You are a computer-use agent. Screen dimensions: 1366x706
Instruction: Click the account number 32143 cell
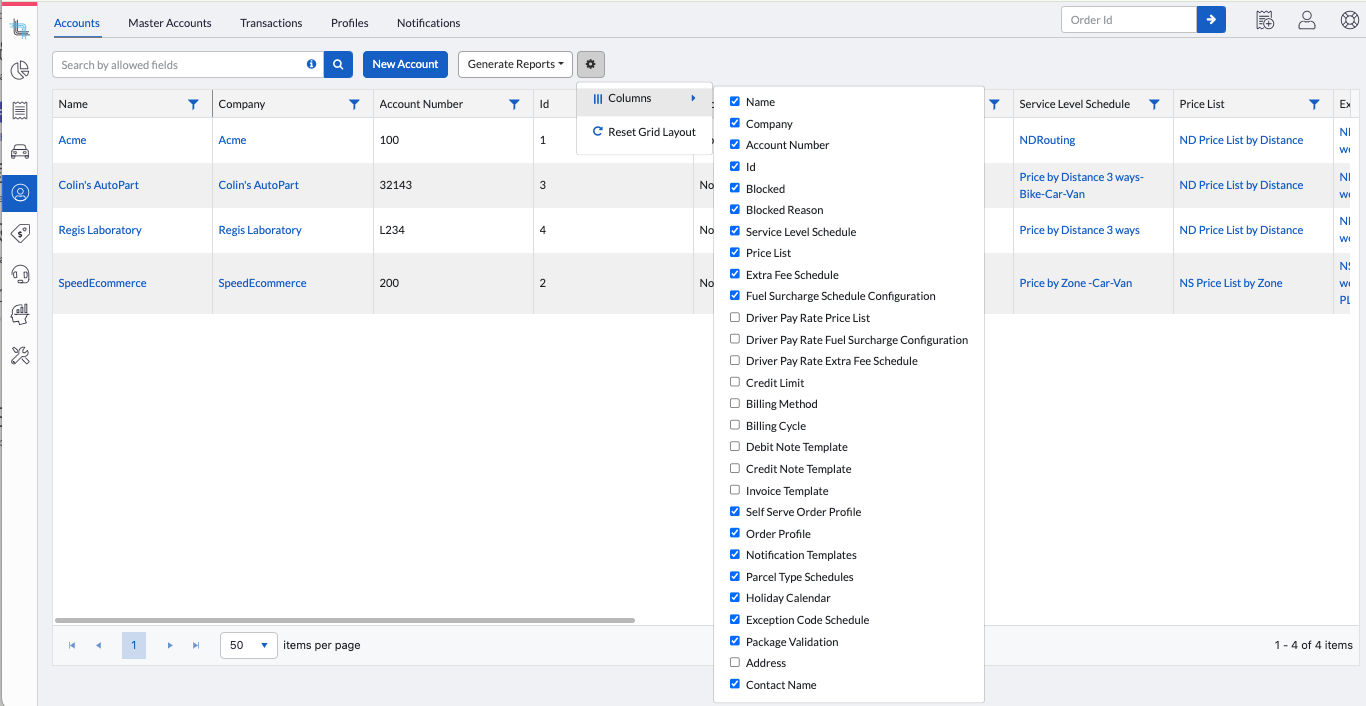point(453,185)
